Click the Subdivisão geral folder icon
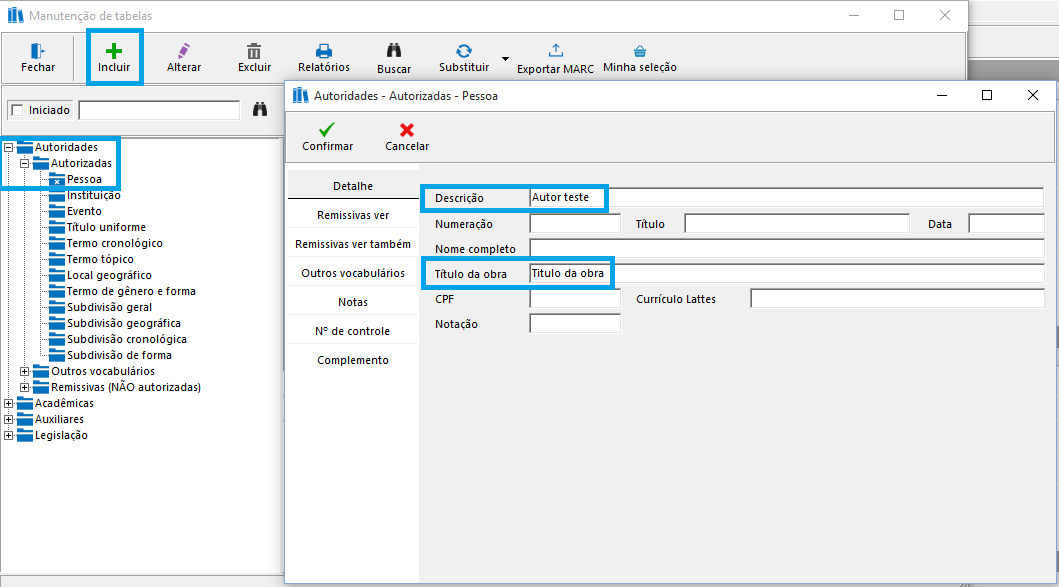The width and height of the screenshot is (1059, 587). click(x=57, y=307)
